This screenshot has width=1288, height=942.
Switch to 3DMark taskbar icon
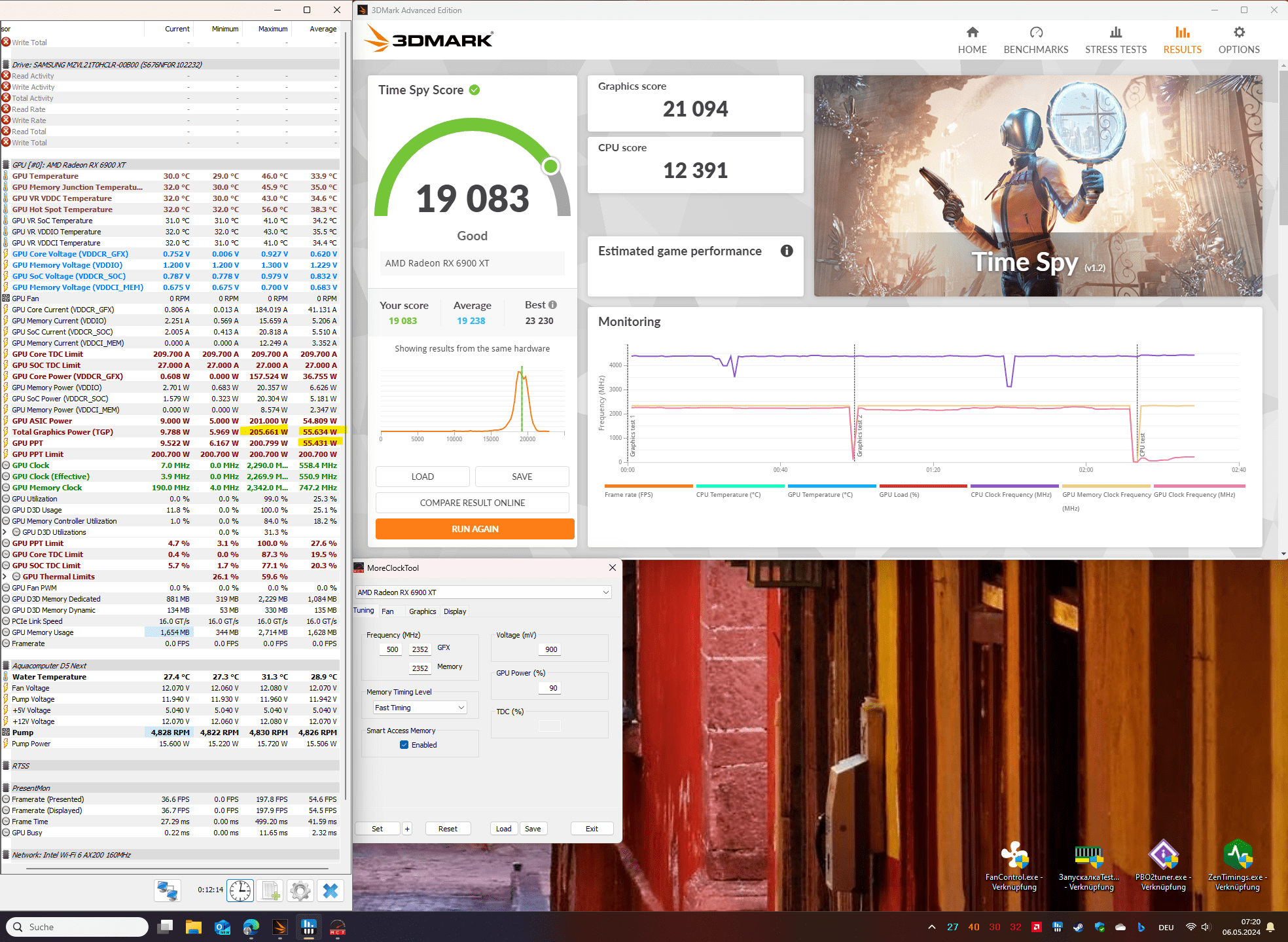coord(279,927)
